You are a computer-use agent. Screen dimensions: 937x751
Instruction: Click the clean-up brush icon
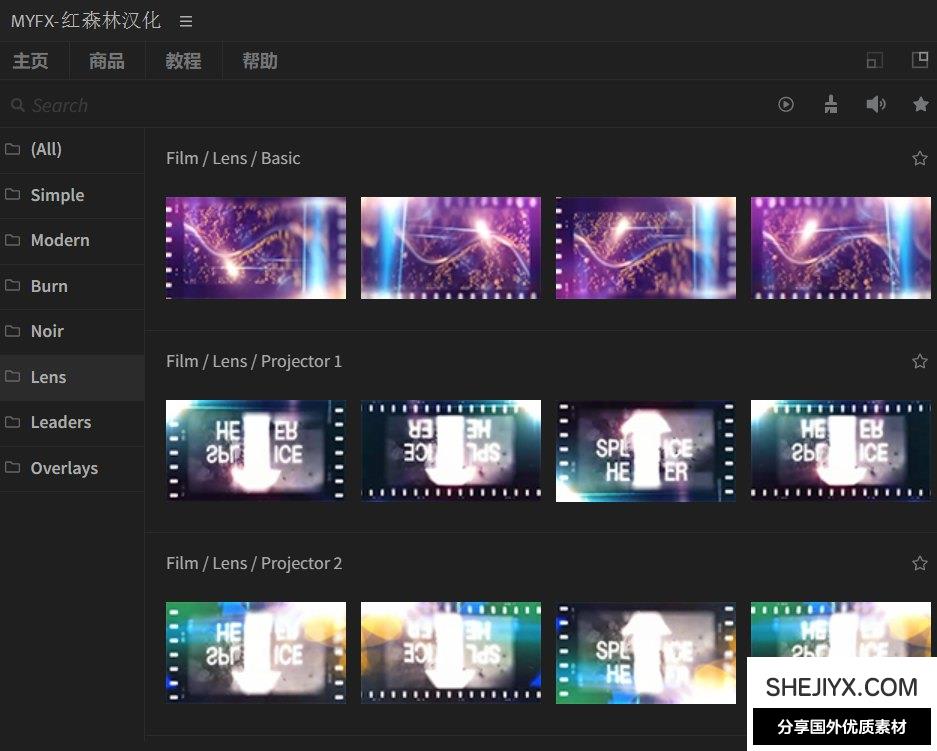coord(830,104)
